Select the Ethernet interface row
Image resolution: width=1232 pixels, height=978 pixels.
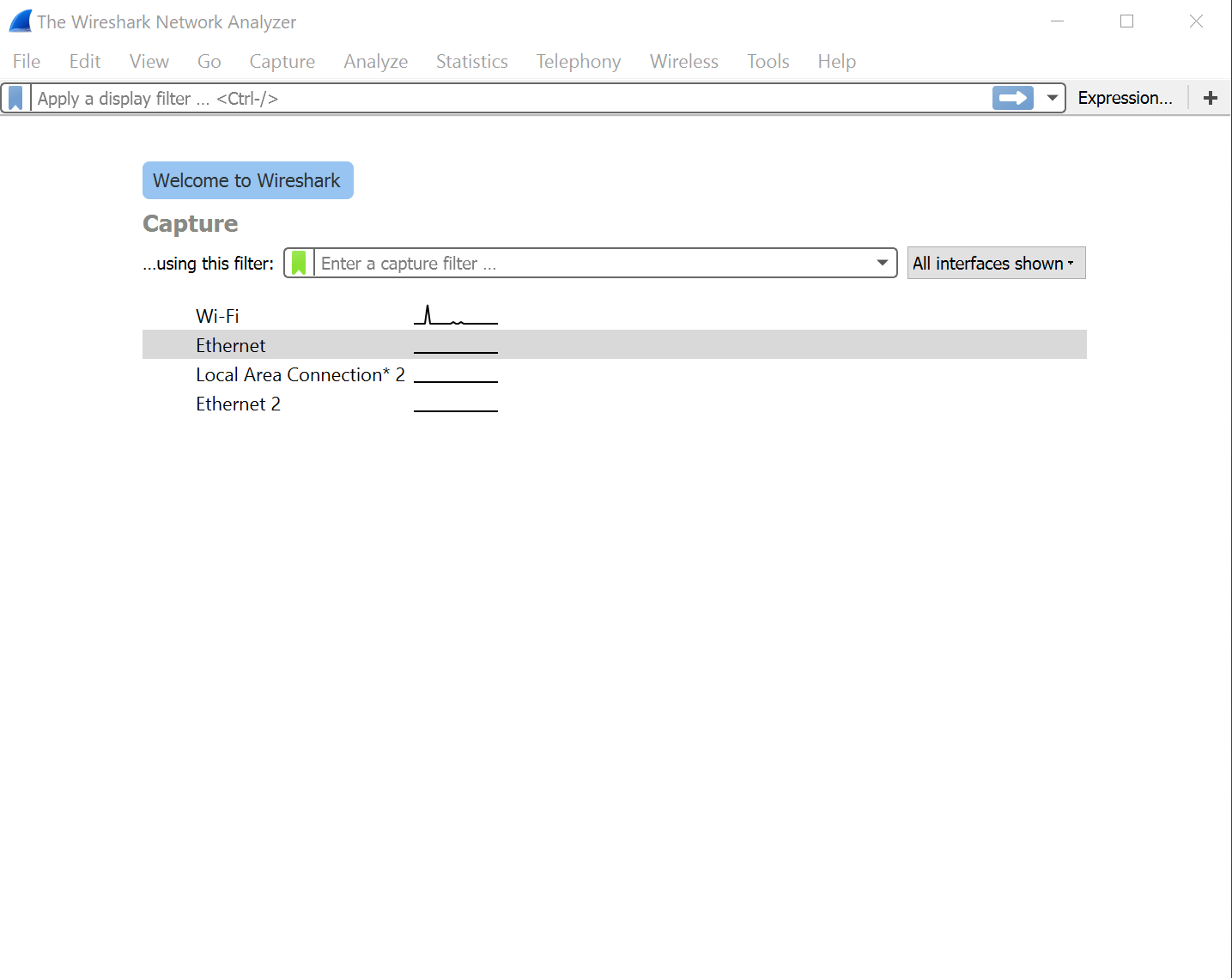(x=615, y=344)
